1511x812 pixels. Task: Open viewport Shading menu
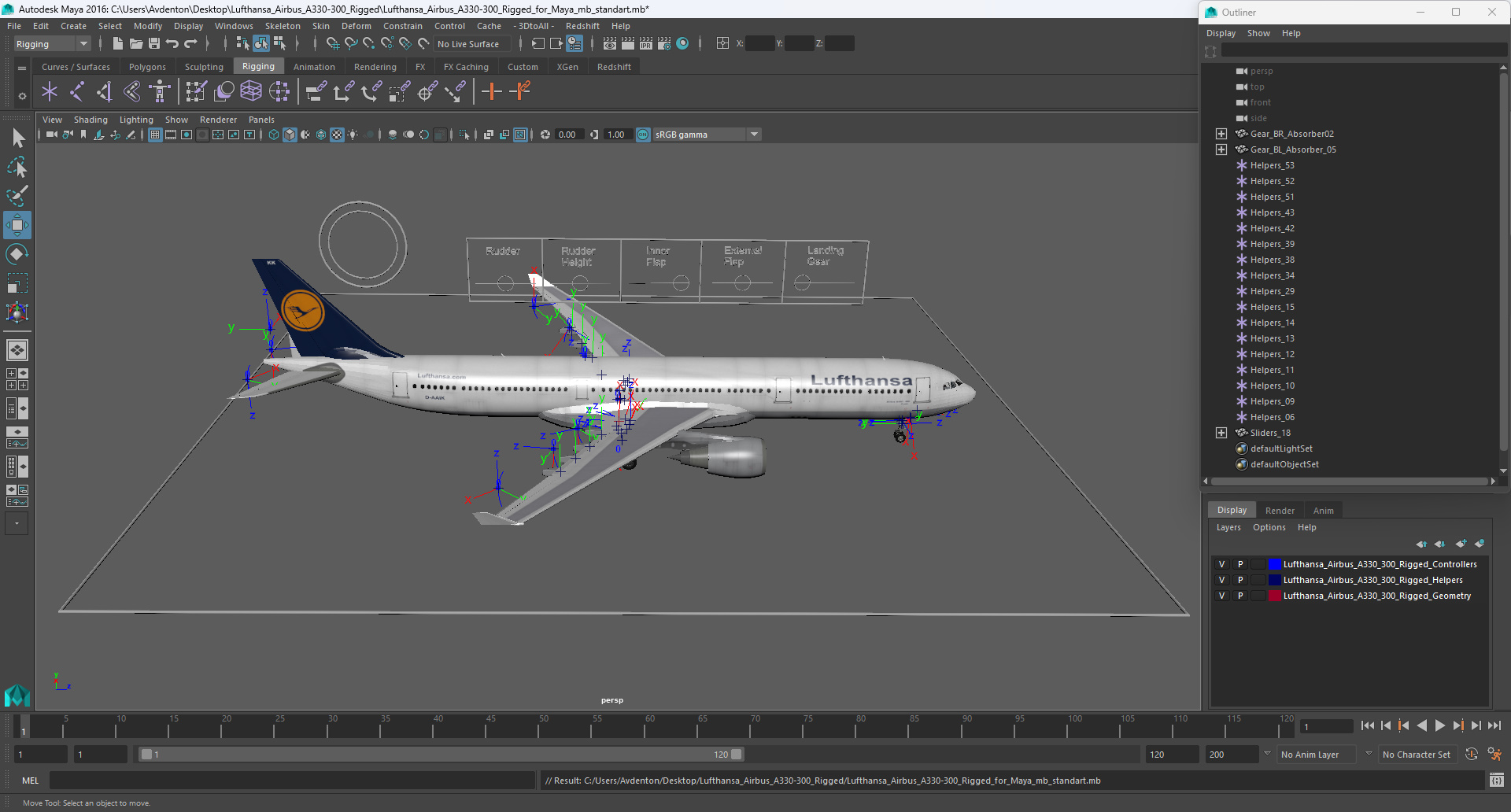pyautogui.click(x=91, y=120)
